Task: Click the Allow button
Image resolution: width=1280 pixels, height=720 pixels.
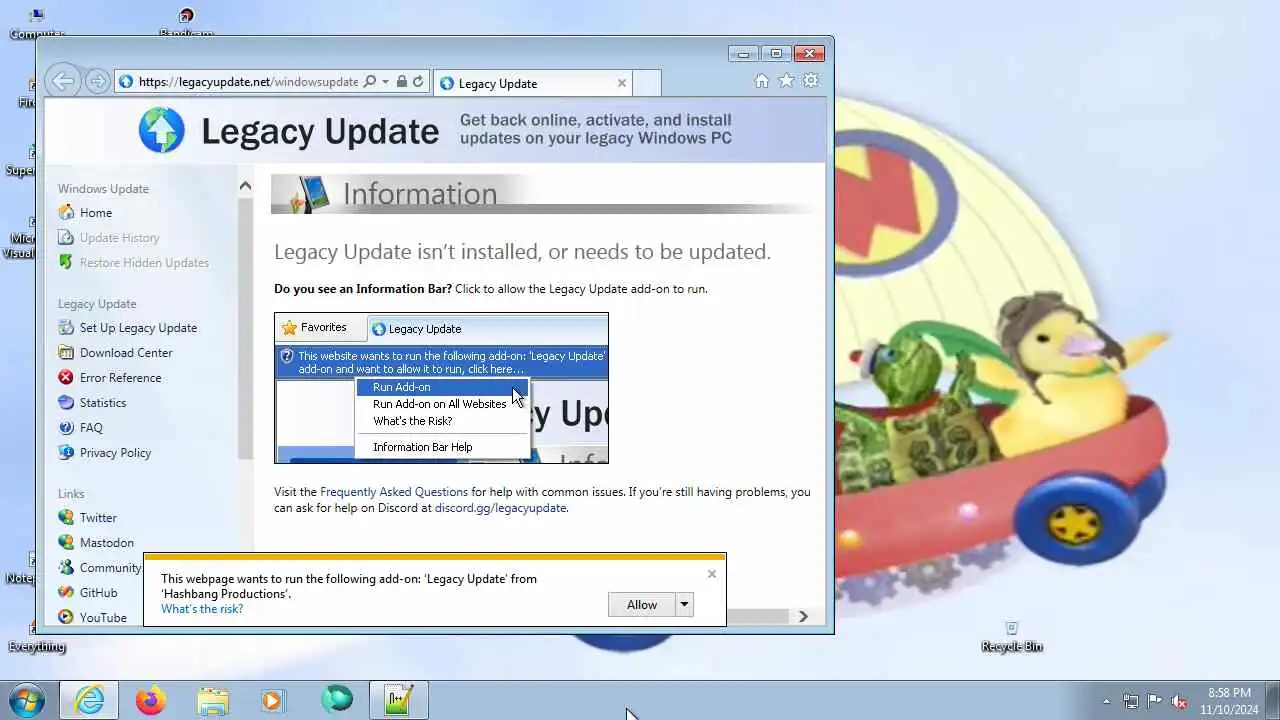Action: (642, 604)
